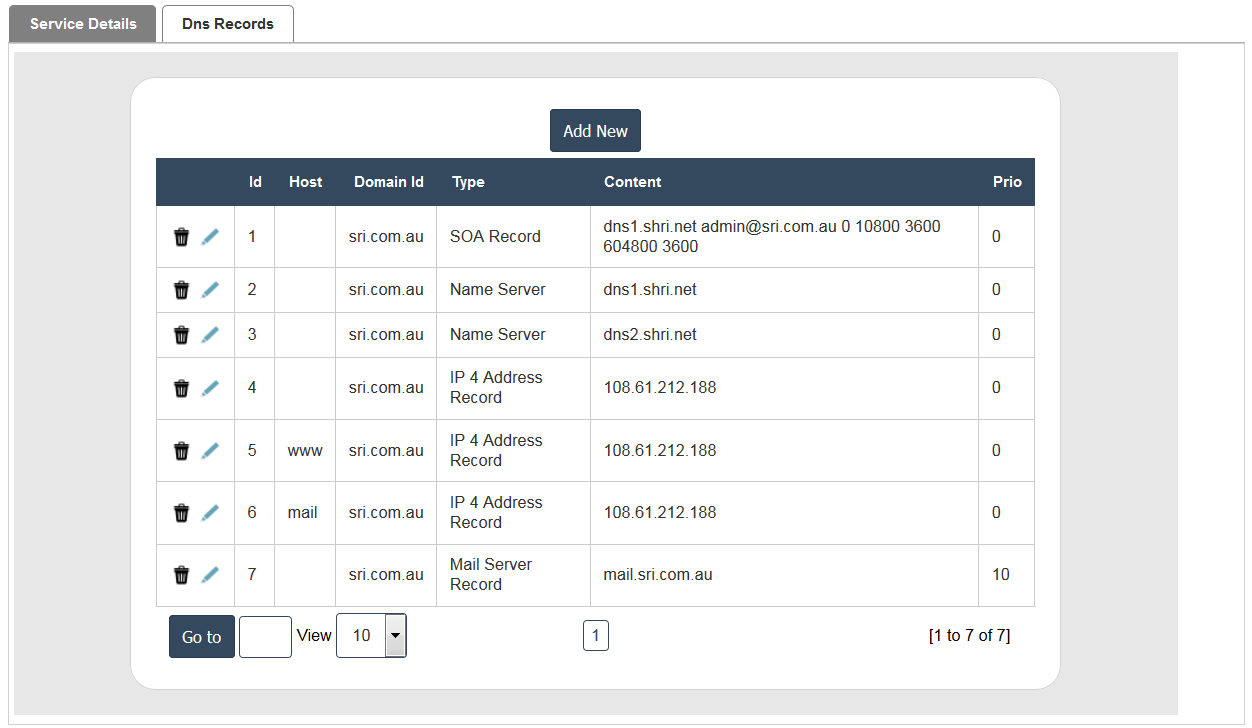Edit the dns1.shri.net Name Server record

(x=210, y=290)
